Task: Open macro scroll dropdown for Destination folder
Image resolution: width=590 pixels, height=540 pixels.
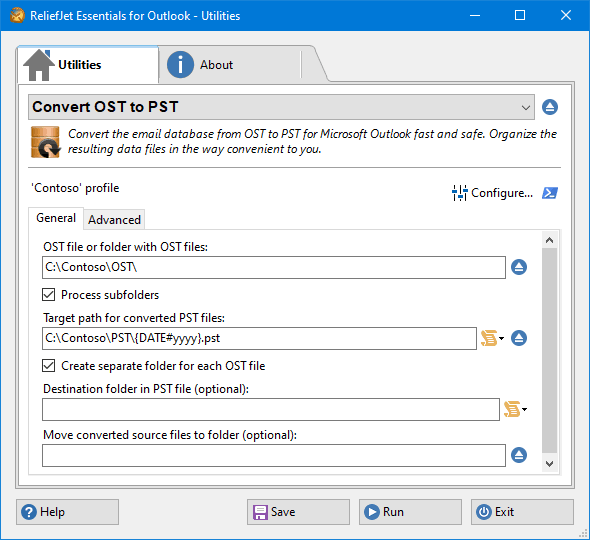Action: (x=515, y=409)
